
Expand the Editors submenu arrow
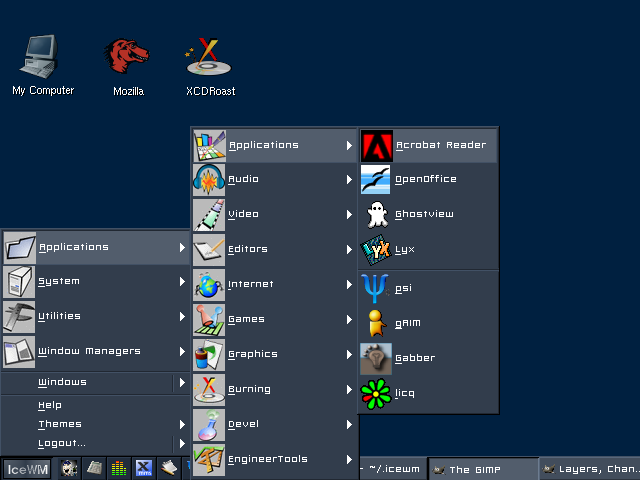pos(349,249)
